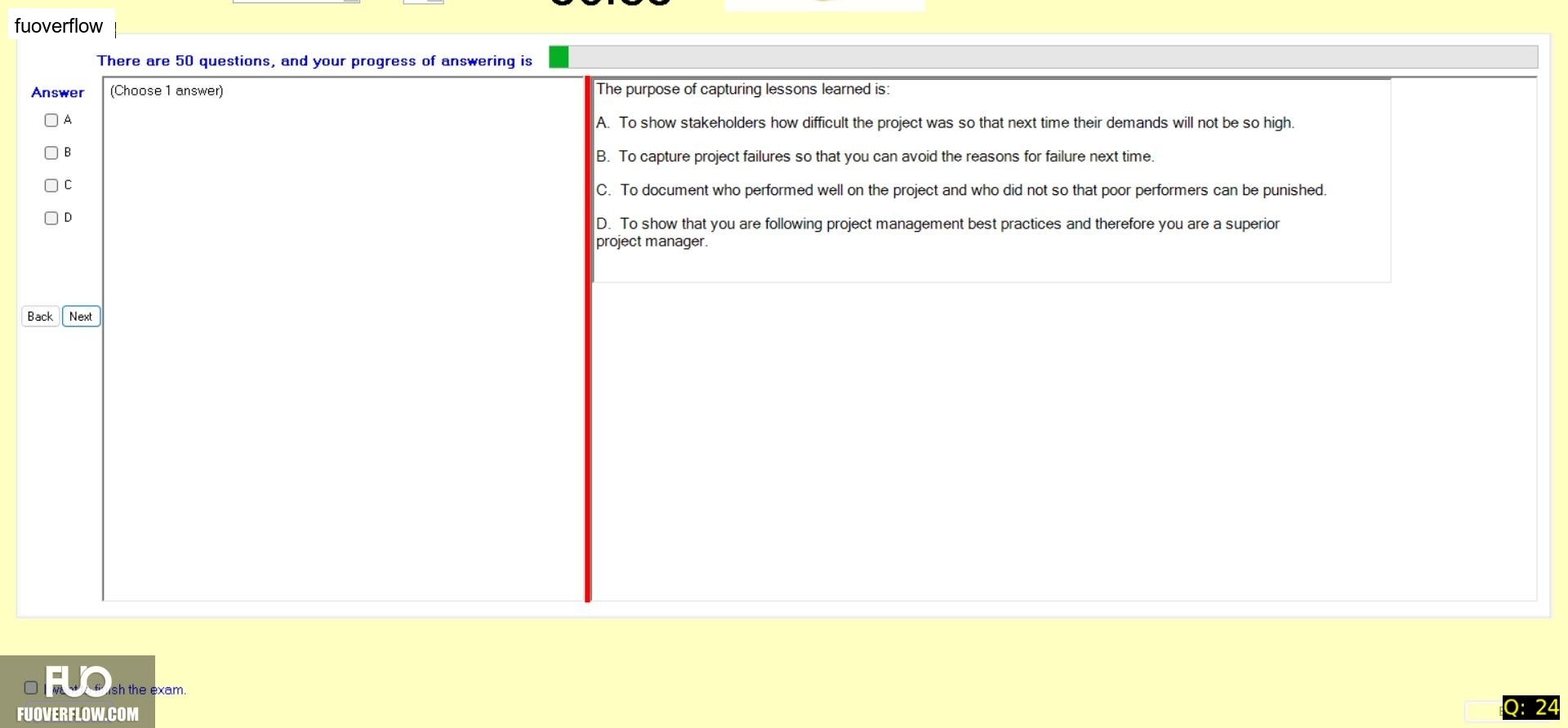Click the answering progress bar
Viewport: 1568px width, 728px height.
click(x=1043, y=57)
